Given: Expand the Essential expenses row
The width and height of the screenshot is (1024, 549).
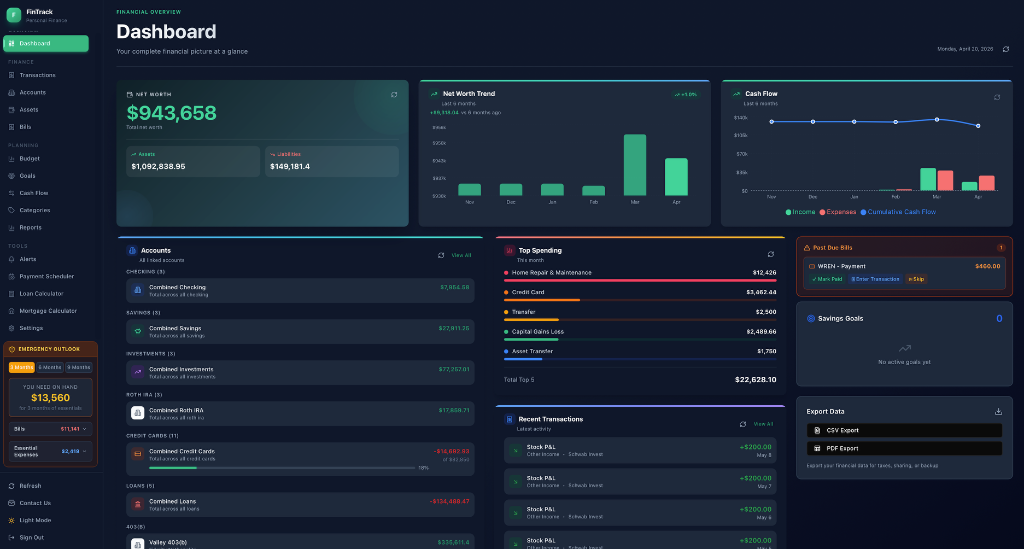Looking at the screenshot, I should pos(50,451).
